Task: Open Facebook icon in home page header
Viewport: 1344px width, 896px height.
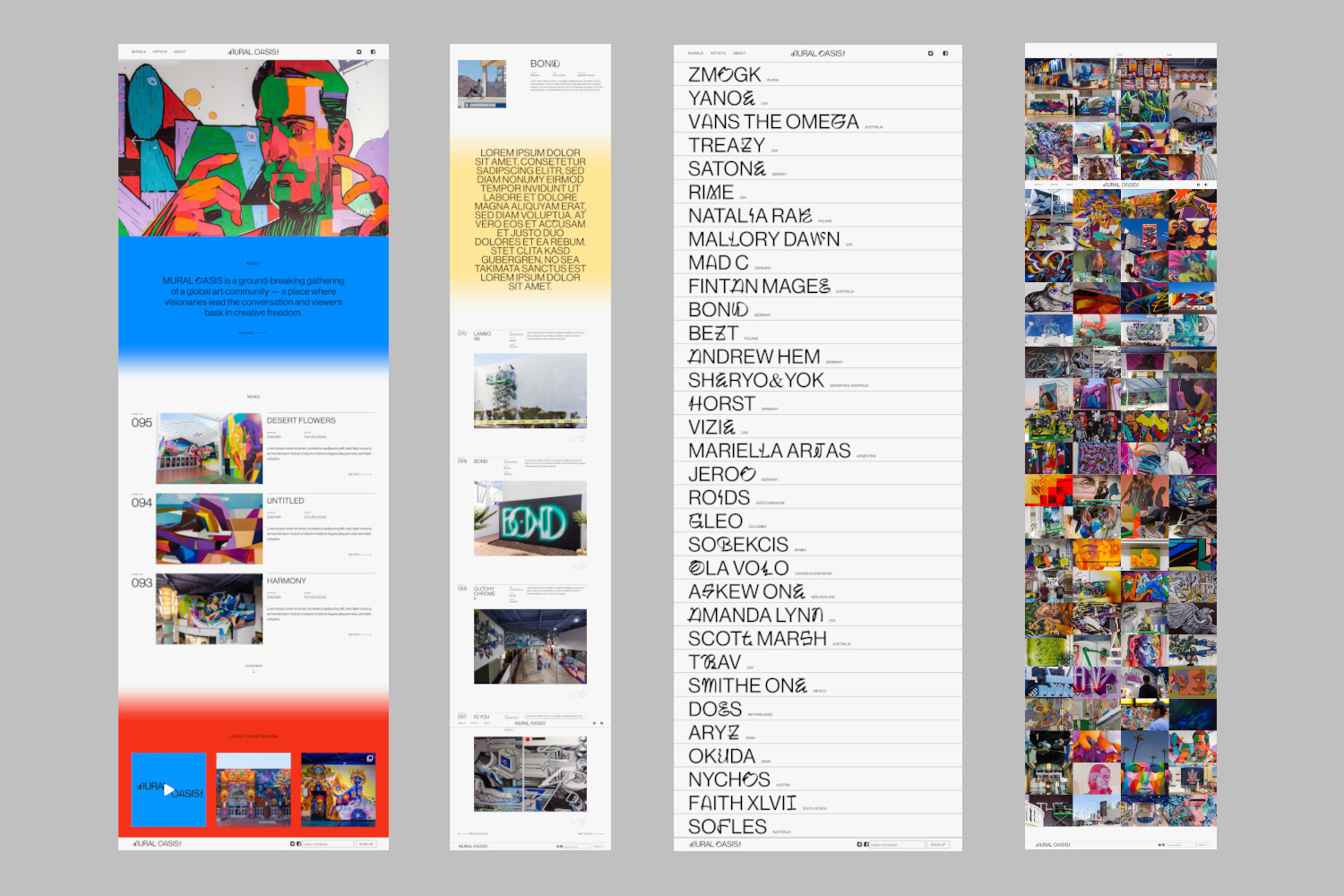Action: pos(373,52)
